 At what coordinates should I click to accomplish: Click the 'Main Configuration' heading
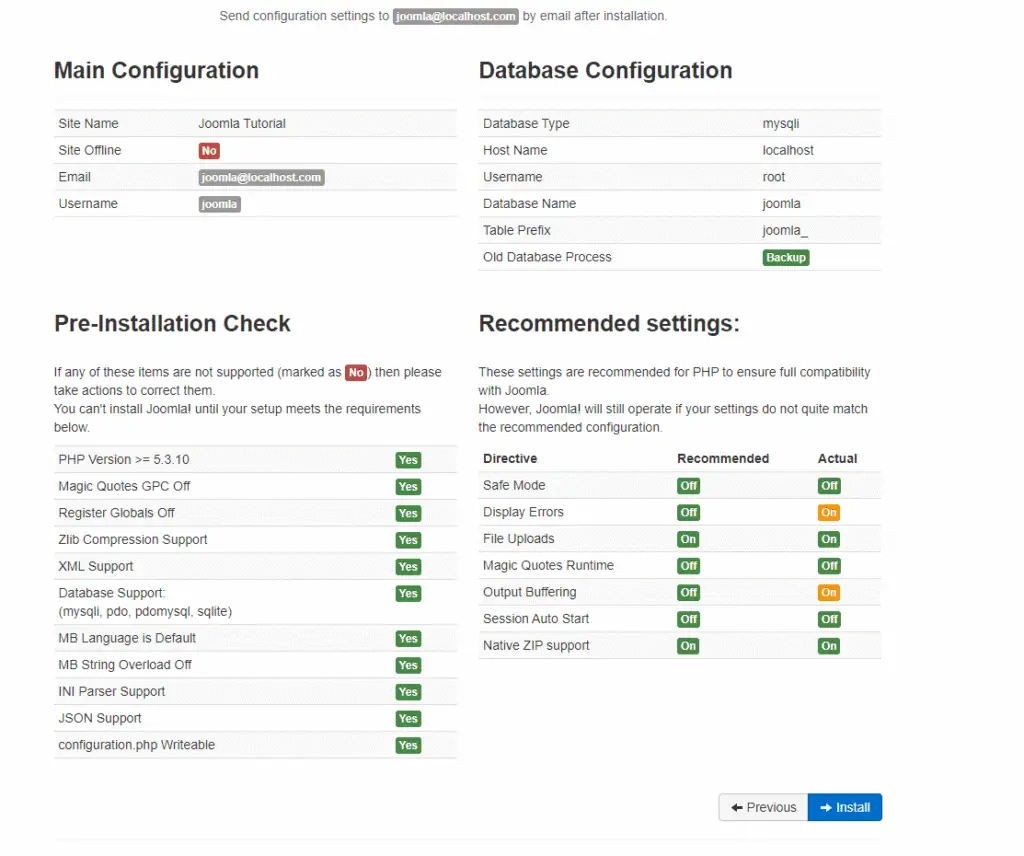[x=156, y=71]
